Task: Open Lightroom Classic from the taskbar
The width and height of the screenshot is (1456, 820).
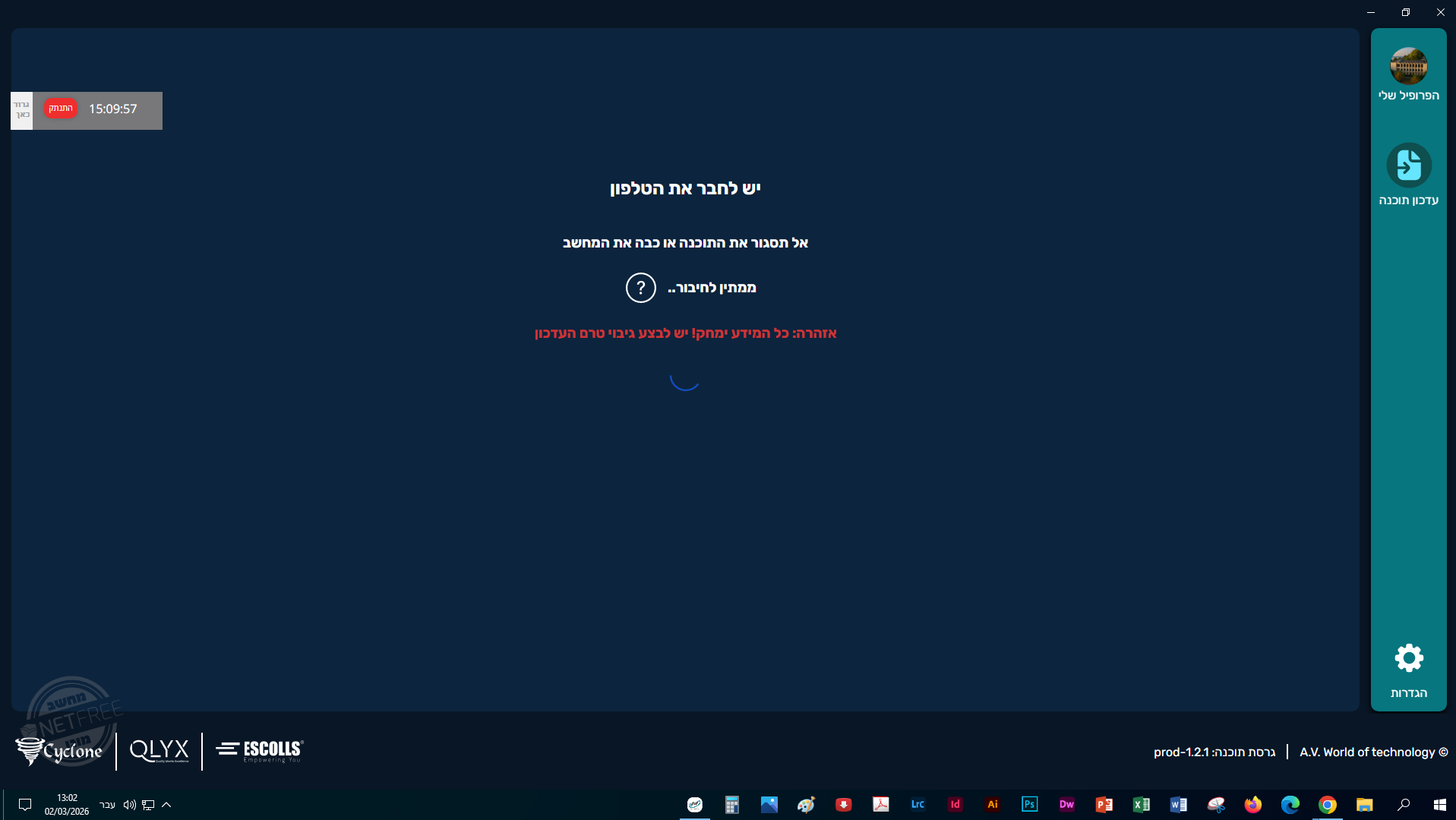Action: (x=918, y=805)
